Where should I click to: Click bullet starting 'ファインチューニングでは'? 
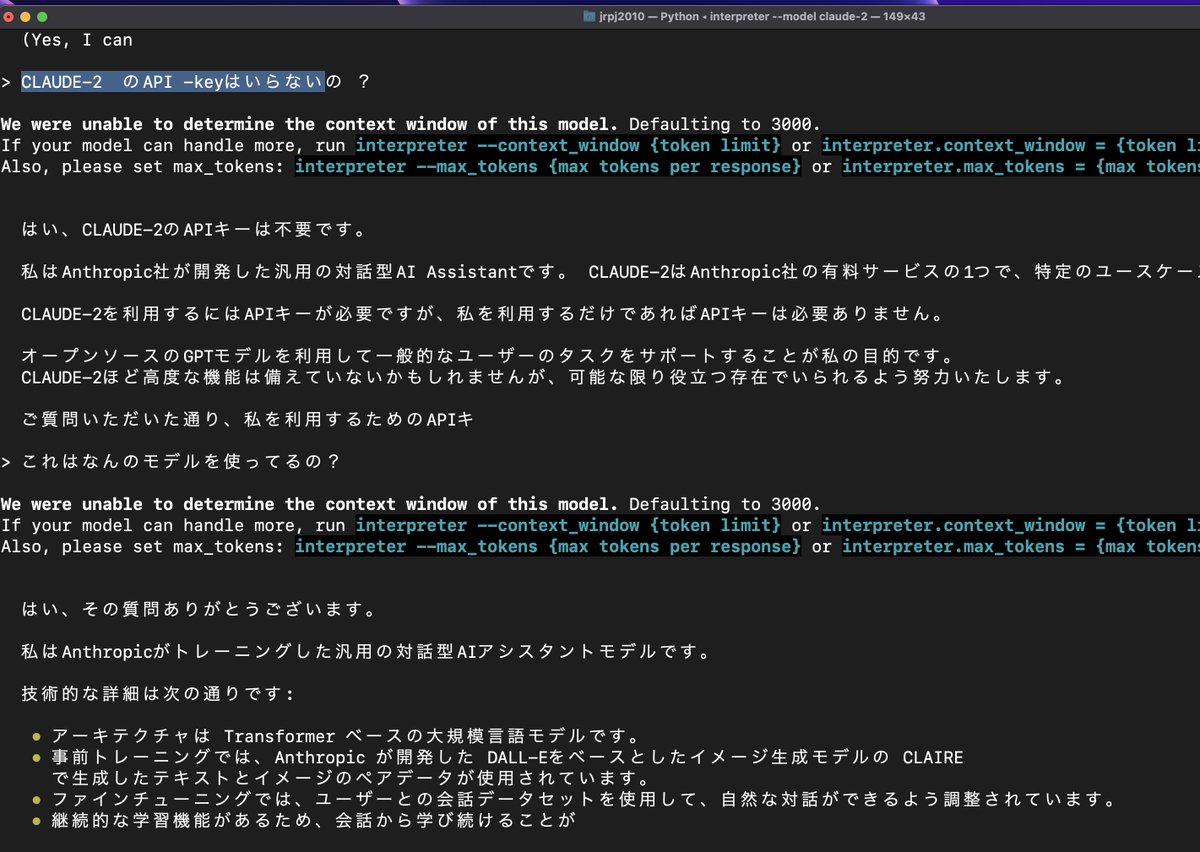point(584,799)
